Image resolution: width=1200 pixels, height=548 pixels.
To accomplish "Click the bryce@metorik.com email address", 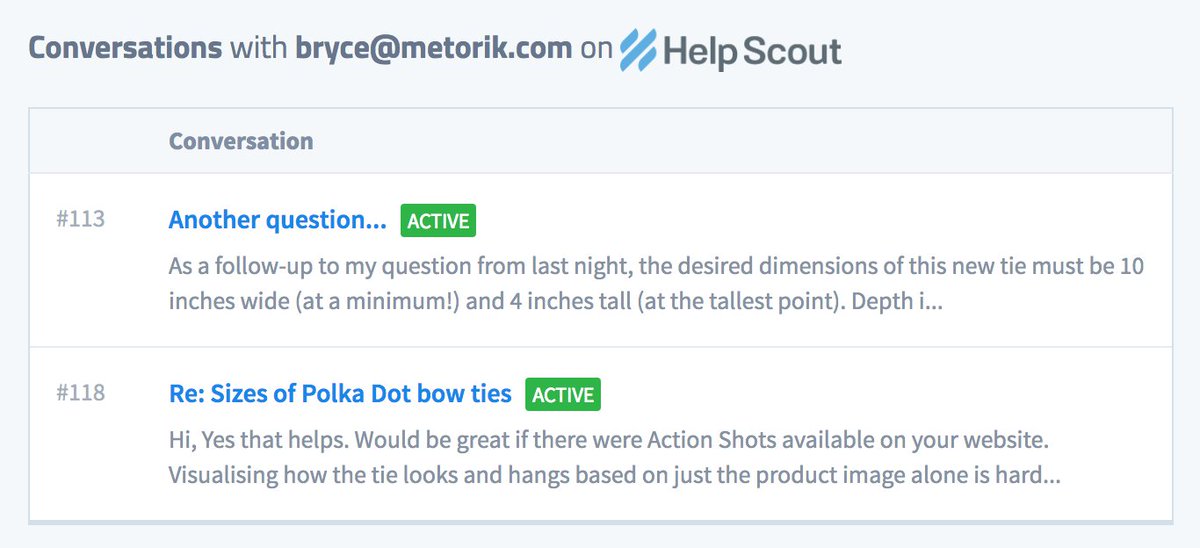I will (x=435, y=49).
